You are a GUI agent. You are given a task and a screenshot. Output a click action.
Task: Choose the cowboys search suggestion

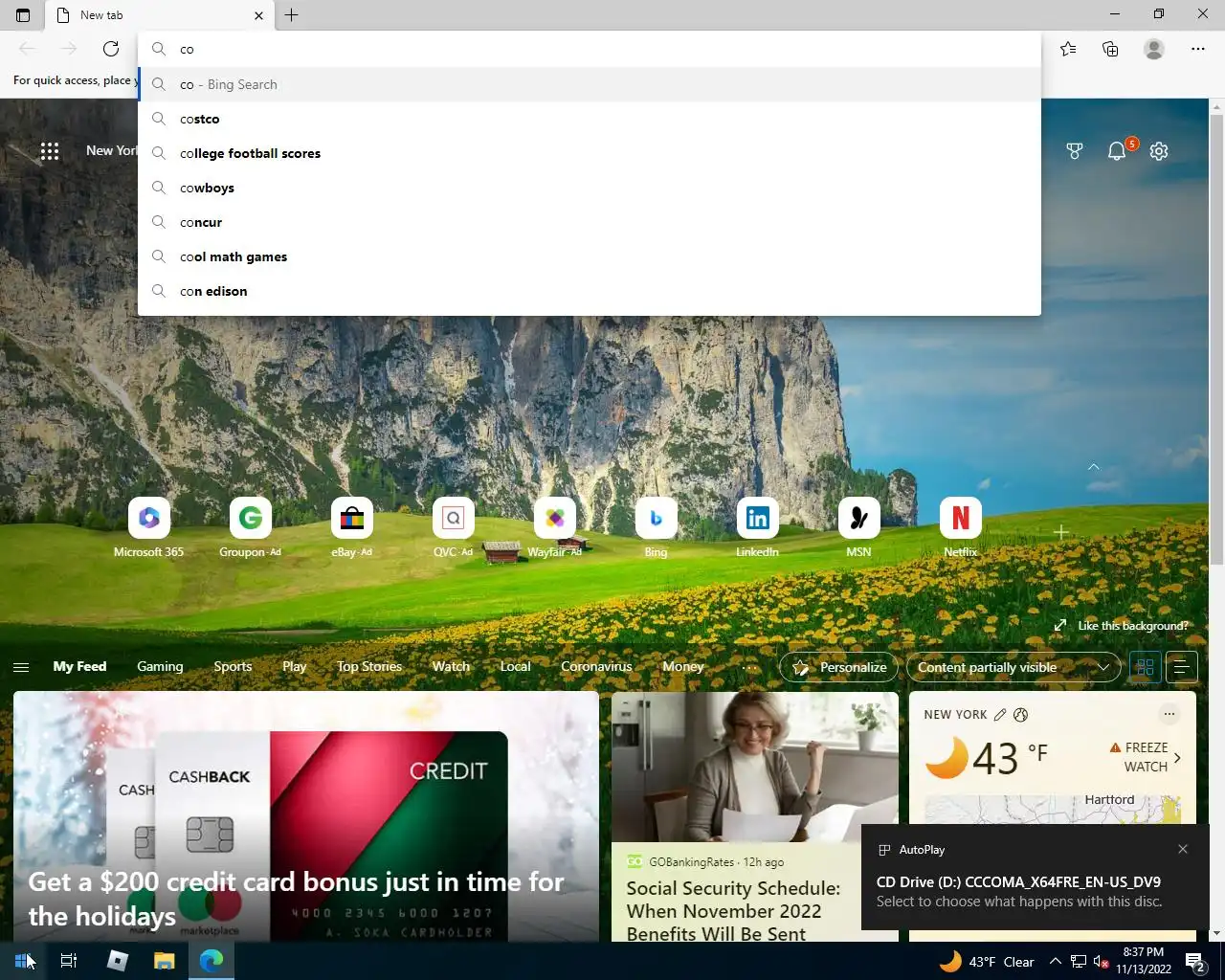pos(590,188)
